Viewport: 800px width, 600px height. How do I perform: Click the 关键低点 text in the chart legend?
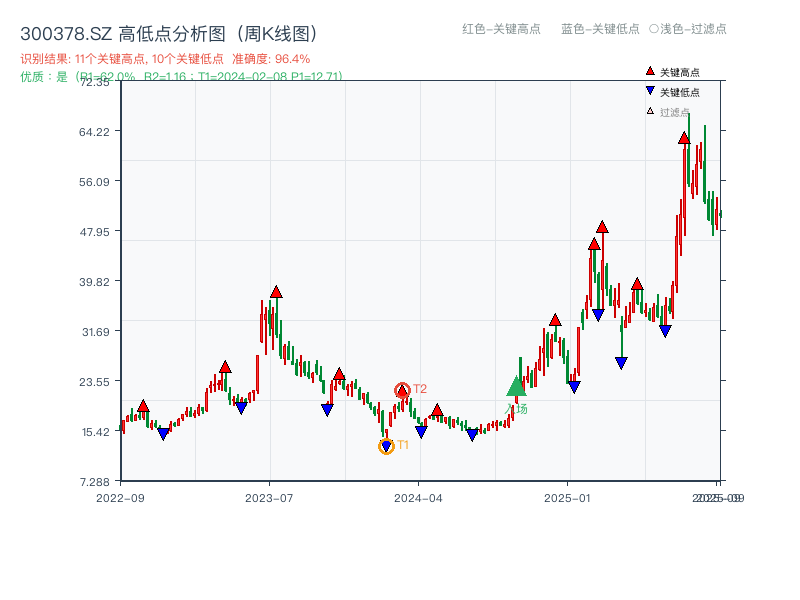coord(680,92)
